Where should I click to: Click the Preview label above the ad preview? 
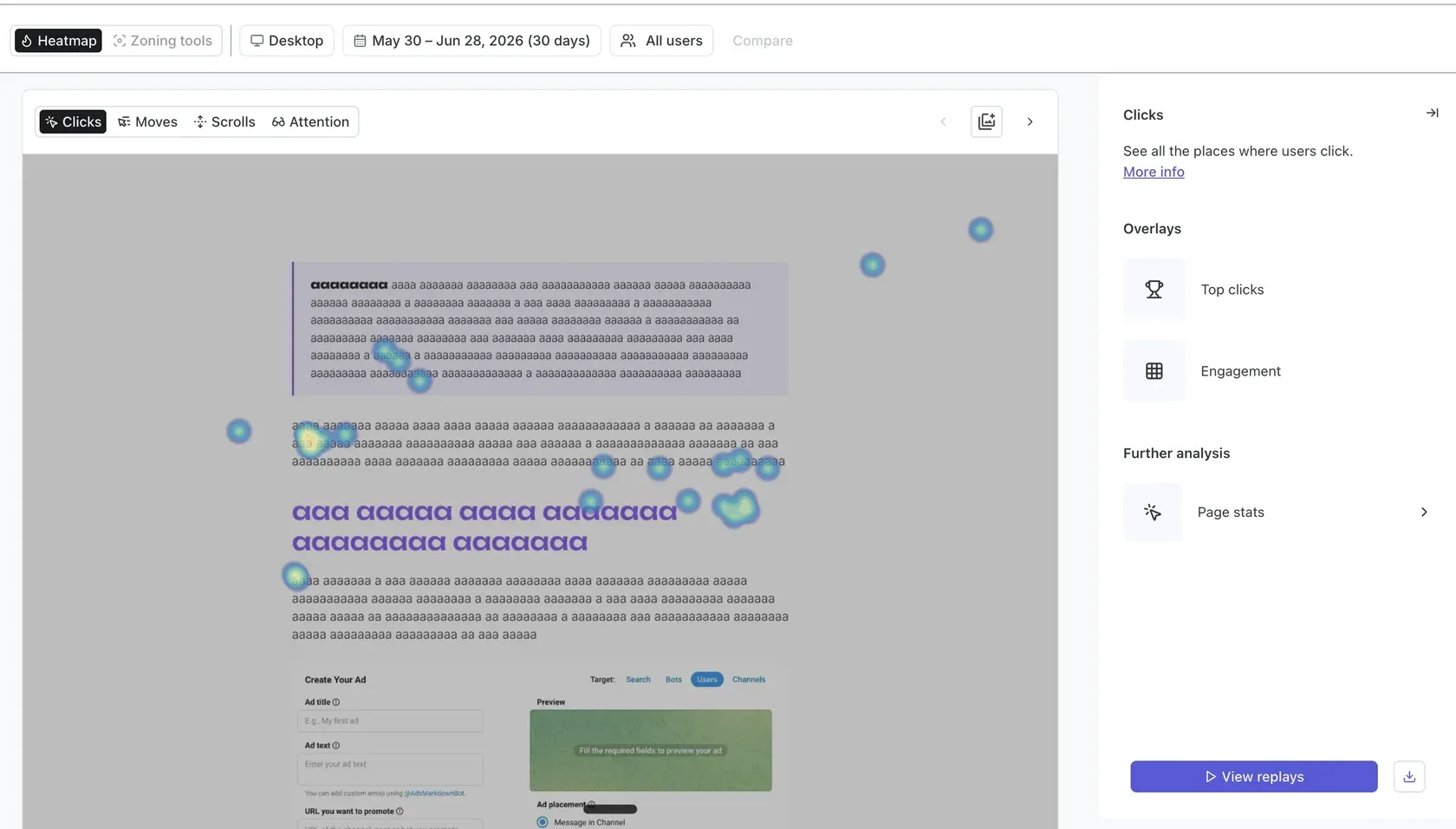point(551,702)
